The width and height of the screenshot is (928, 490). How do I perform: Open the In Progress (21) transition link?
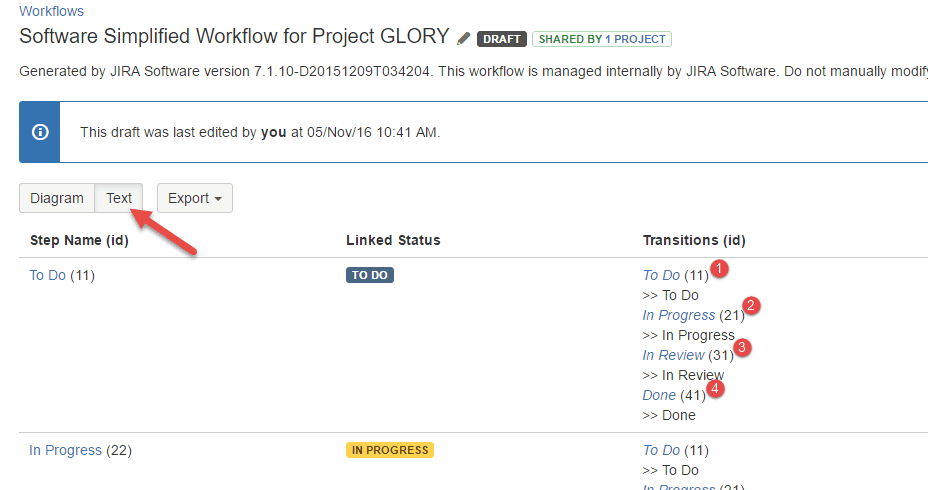click(x=679, y=315)
